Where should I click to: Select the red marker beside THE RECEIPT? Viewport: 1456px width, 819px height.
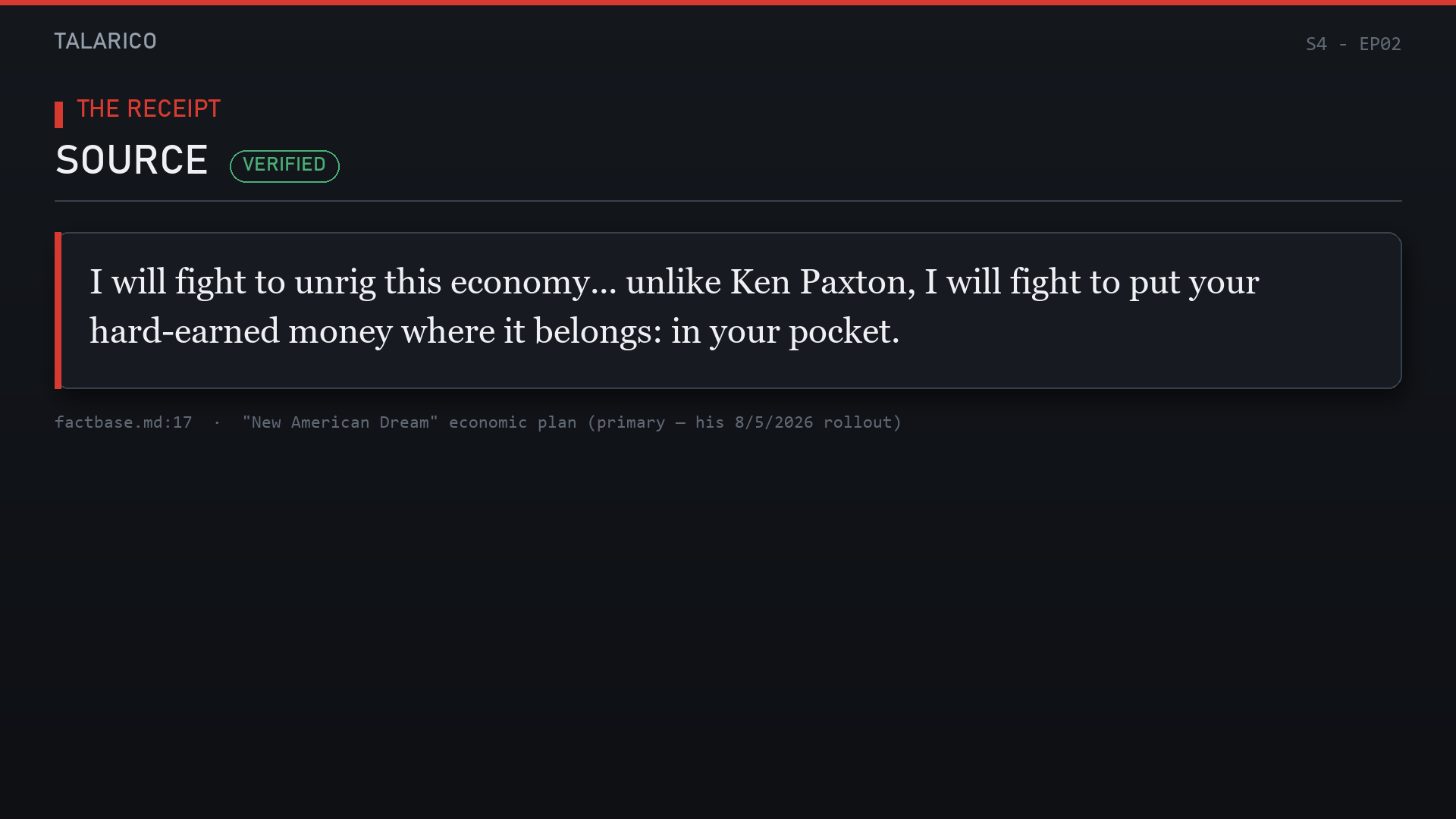[58, 115]
